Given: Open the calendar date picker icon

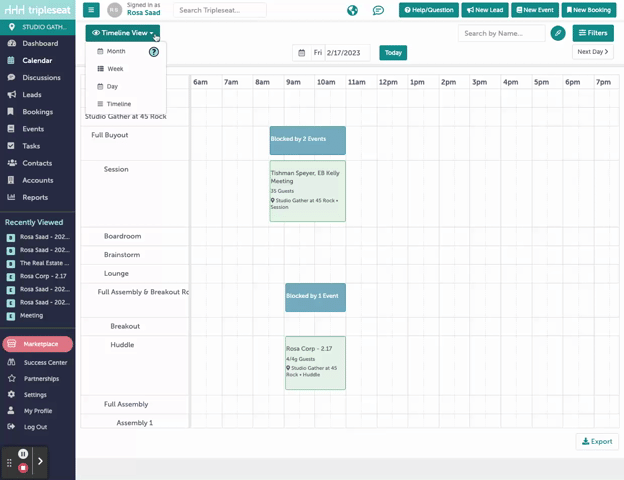Looking at the screenshot, I should point(302,53).
